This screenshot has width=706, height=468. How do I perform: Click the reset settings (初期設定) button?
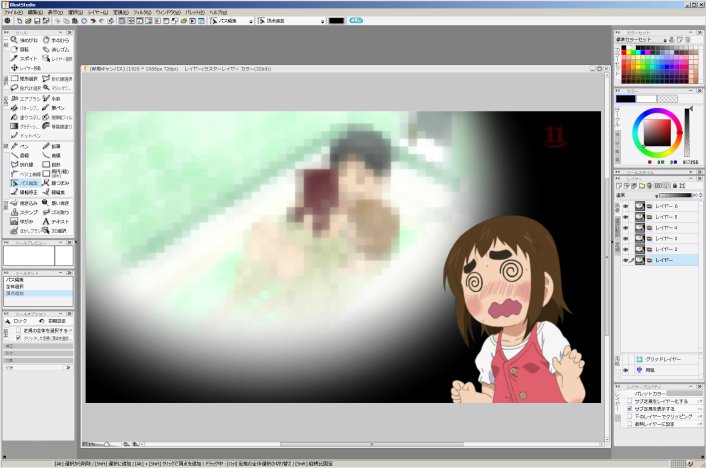coord(53,321)
